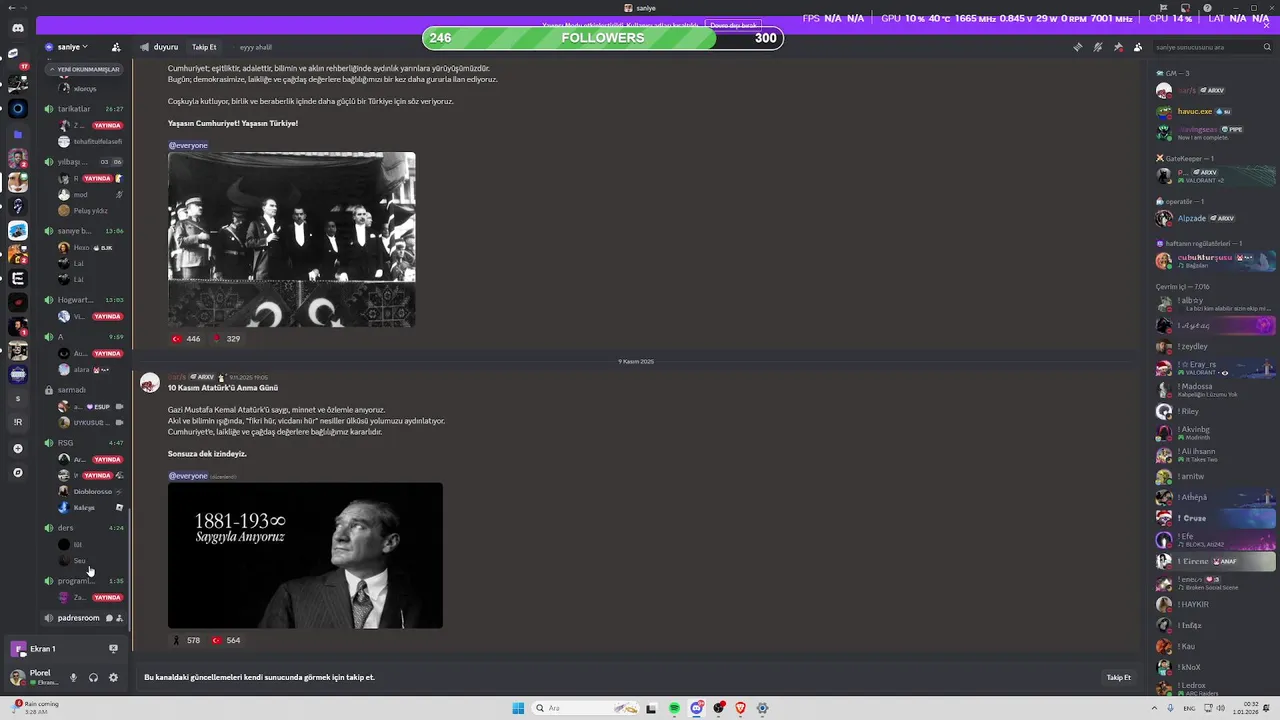This screenshot has height=720, width=1280.
Task: Toggle notification settings bell icon
Action: 1097,47
